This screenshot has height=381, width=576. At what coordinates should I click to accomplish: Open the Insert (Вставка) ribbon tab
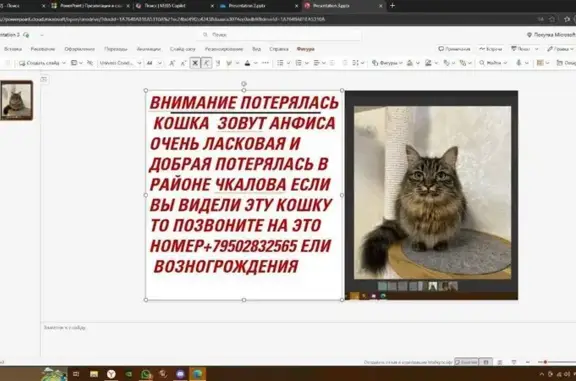tap(13, 49)
